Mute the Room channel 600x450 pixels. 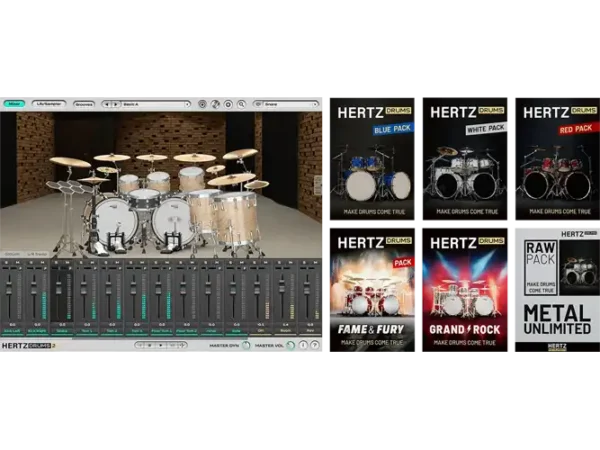(x=291, y=262)
